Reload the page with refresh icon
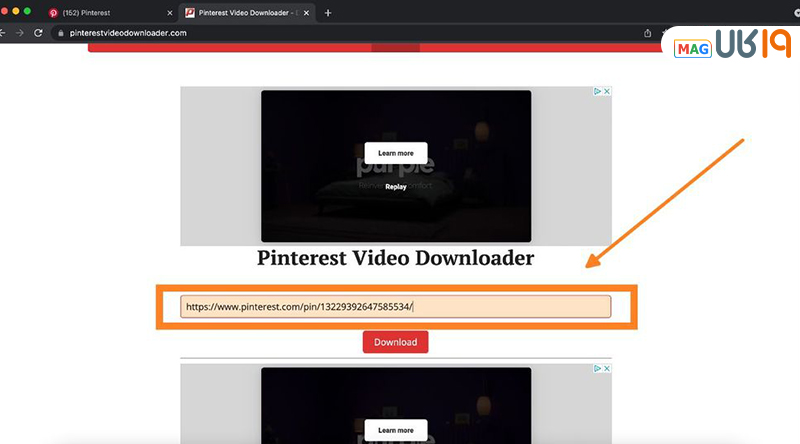 pos(38,33)
